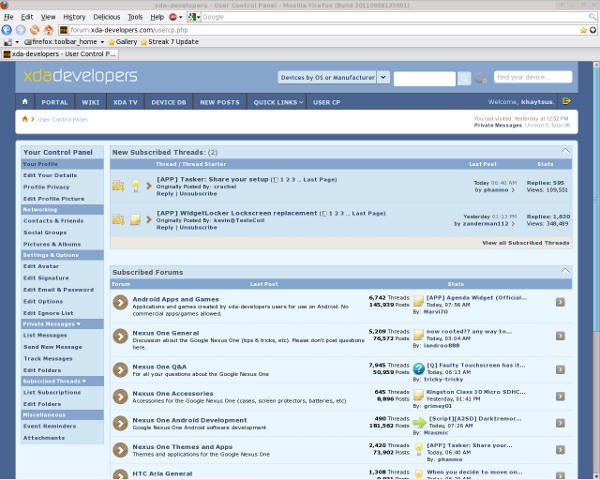
Task: Open Edit Signature in control panel sidebar
Action: coord(46,278)
